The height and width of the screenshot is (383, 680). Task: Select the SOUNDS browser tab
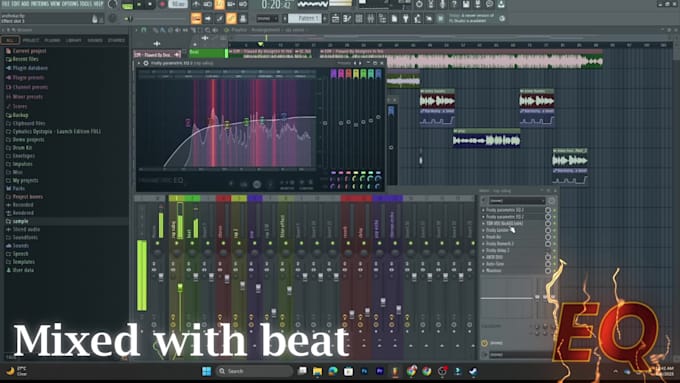[x=95, y=40]
